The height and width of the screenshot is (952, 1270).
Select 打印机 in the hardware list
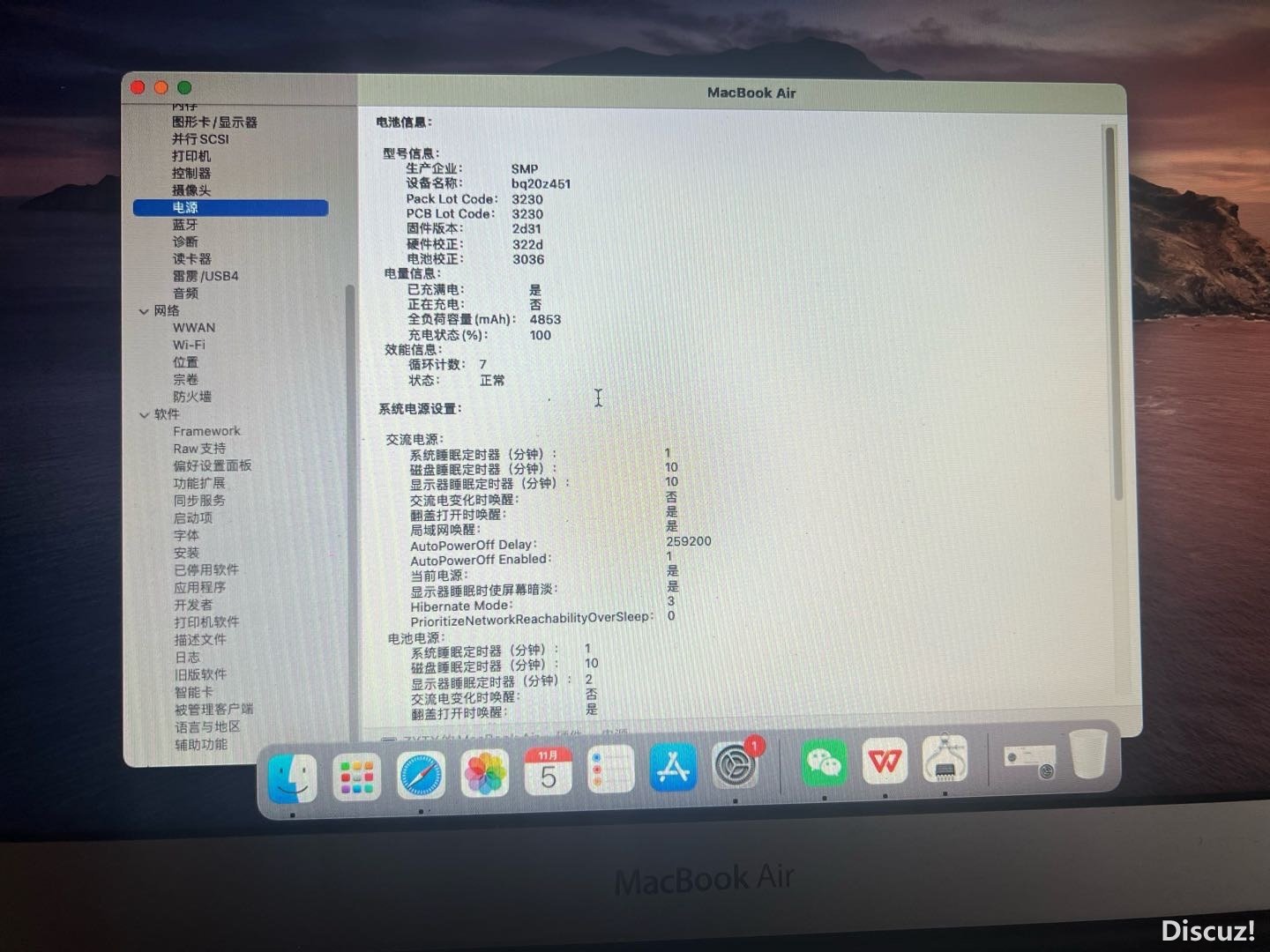(191, 155)
